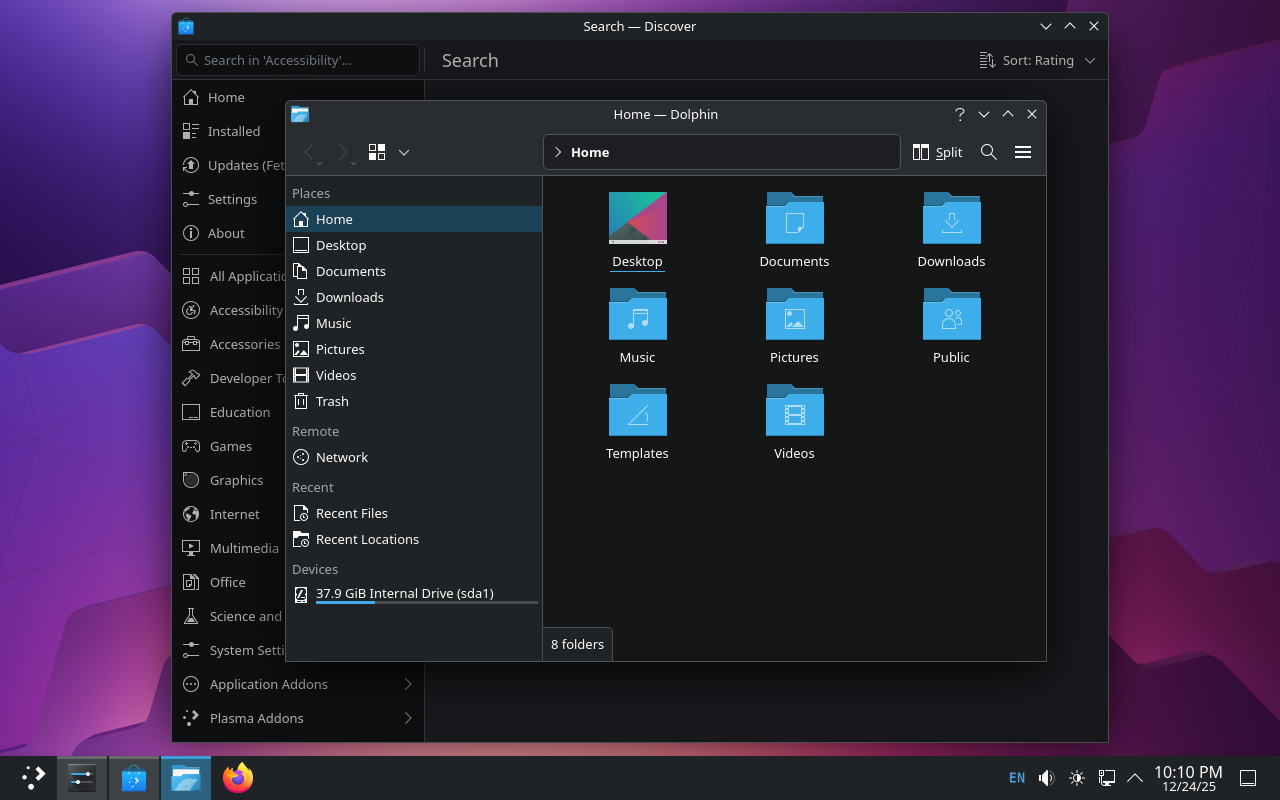
Task: Select Trash in the Places panel
Action: coord(332,401)
